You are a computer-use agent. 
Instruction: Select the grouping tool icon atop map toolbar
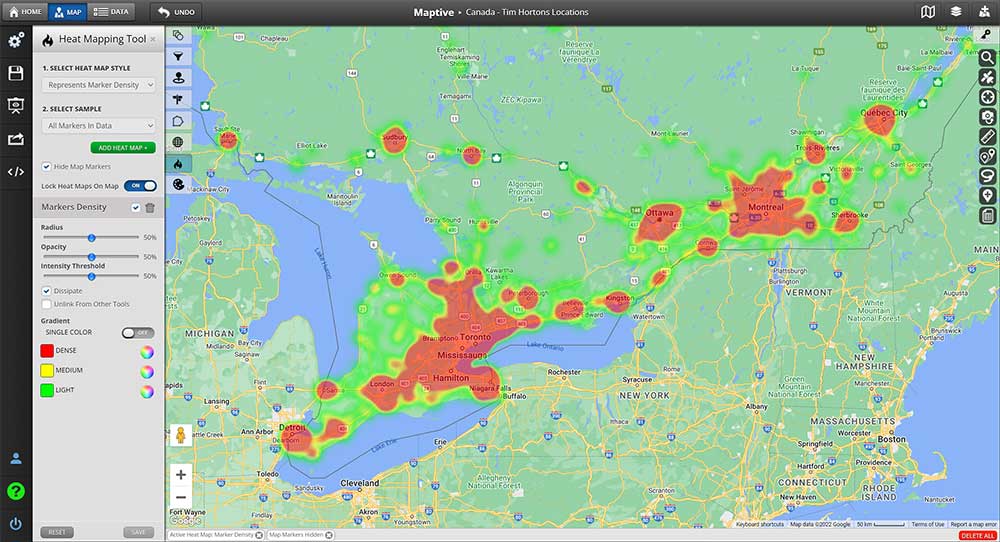point(179,35)
